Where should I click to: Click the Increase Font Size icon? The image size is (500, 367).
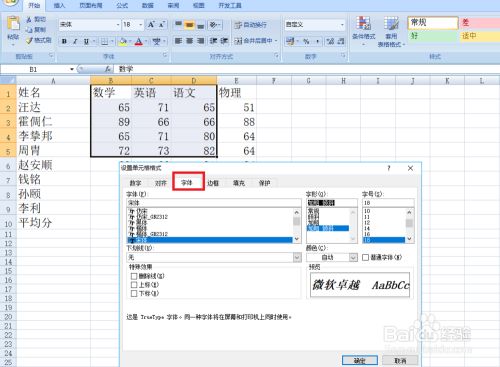(151, 25)
